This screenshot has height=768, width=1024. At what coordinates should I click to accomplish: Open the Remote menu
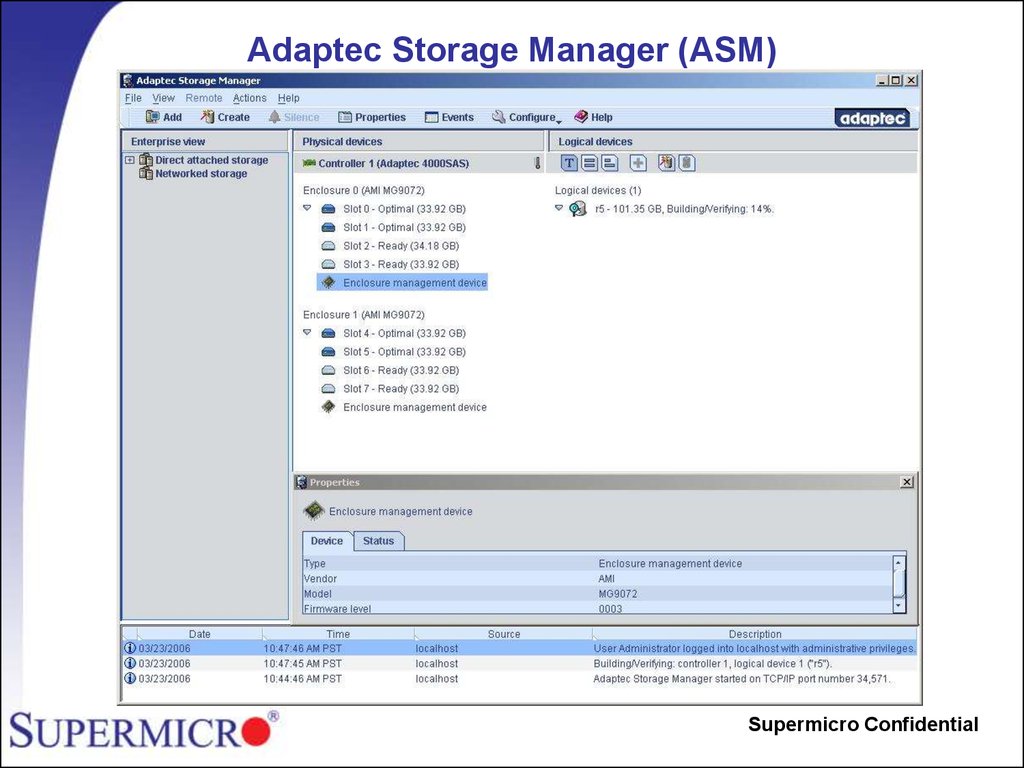coord(204,98)
